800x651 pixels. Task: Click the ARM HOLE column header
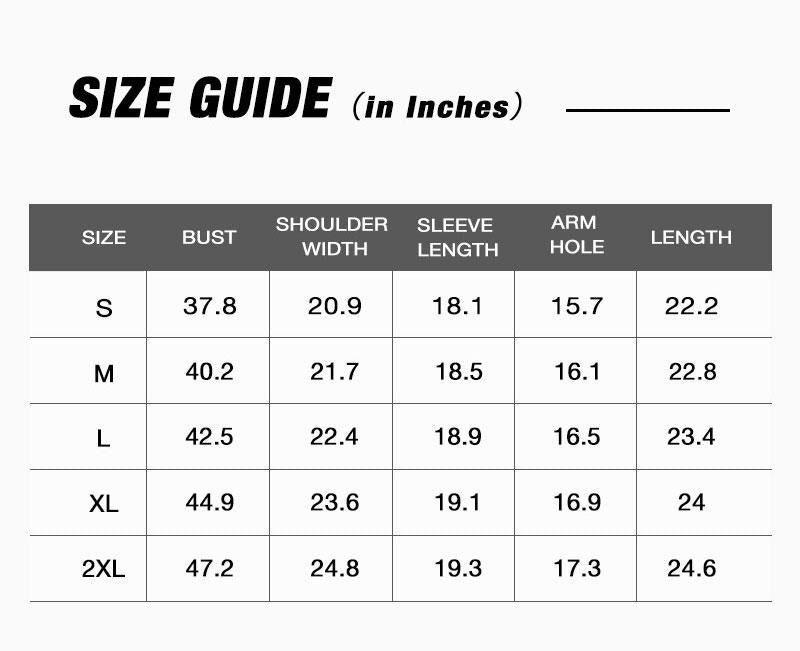(576, 235)
